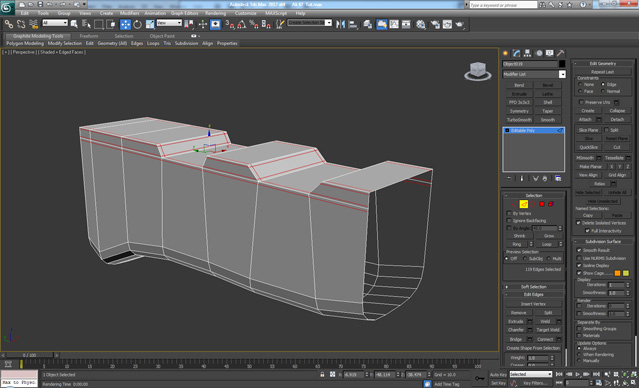Open the Hierarchy command panel tab

[x=527, y=53]
